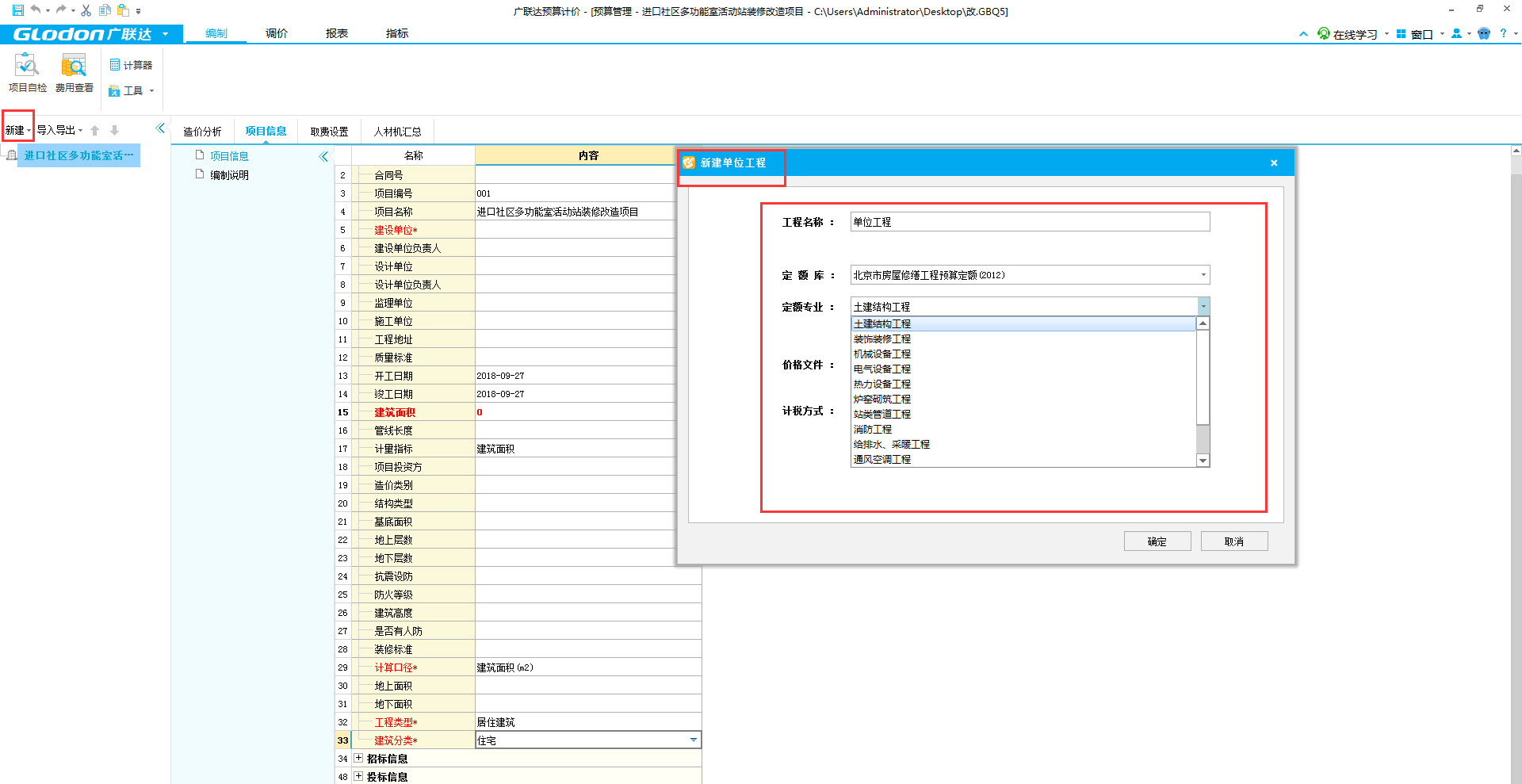
Task: Click the list scrollbar down arrow
Action: click(x=1203, y=461)
